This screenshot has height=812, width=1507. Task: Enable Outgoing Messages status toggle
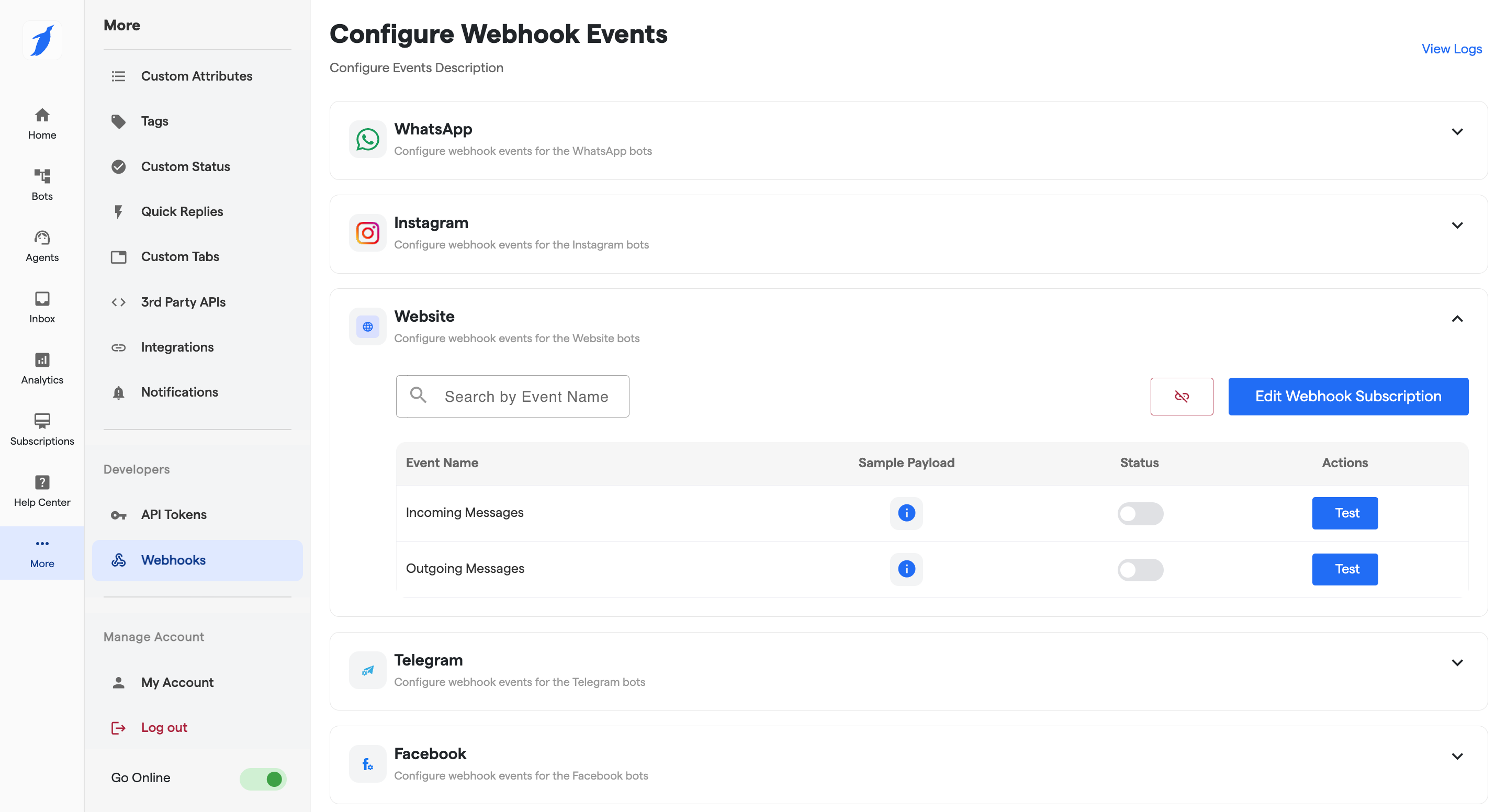pos(1140,569)
